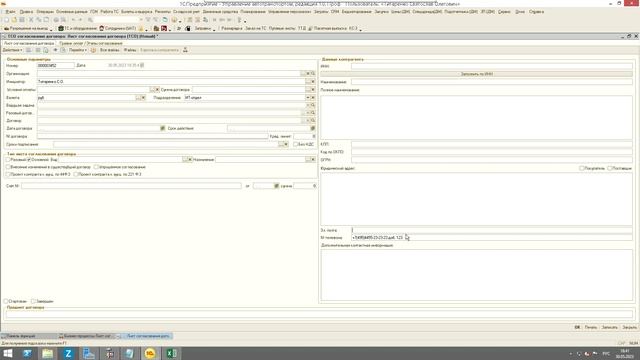Image resolution: width=640 pixels, height=360 pixels.
Task: Click the Предмет договора input field
Action: click(x=319, y=314)
